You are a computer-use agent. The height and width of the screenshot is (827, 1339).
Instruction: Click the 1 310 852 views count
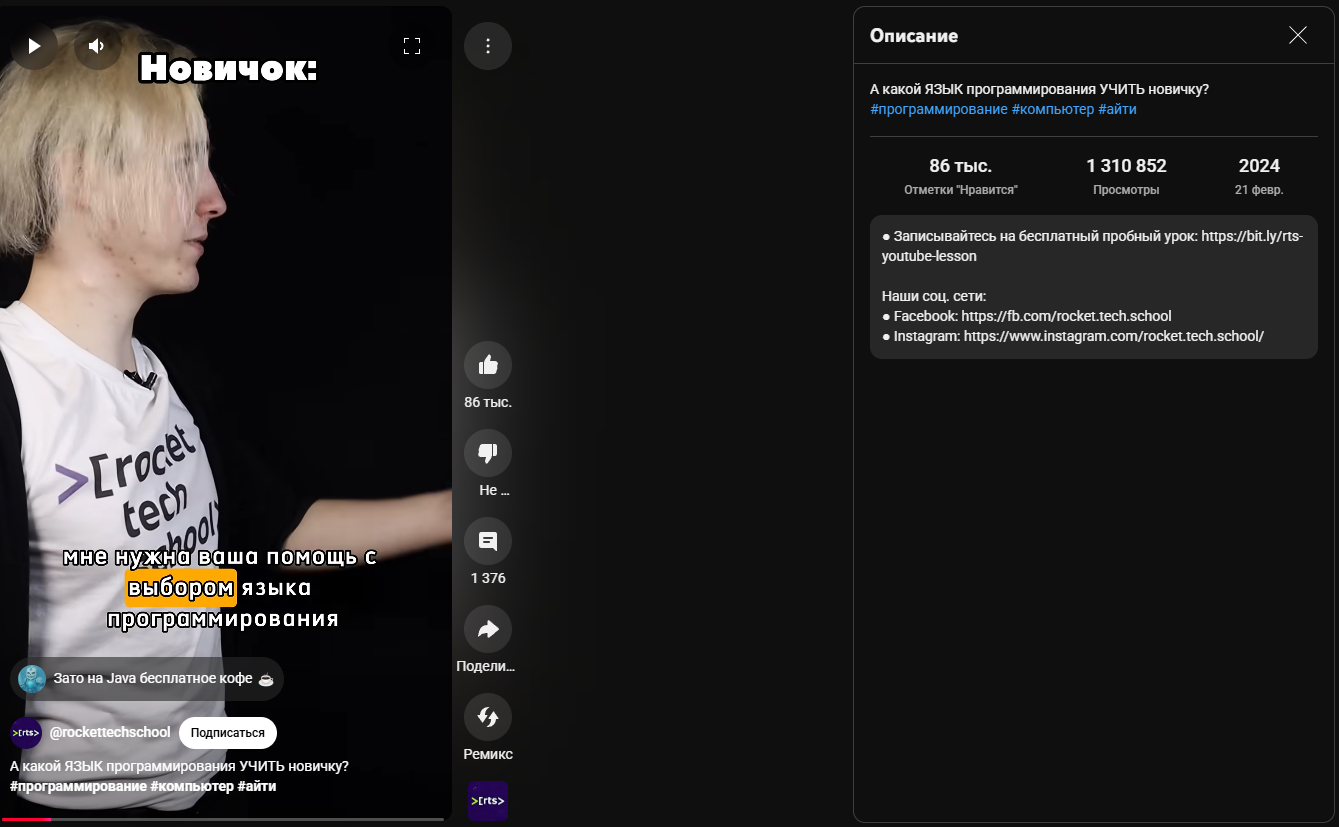click(1126, 166)
